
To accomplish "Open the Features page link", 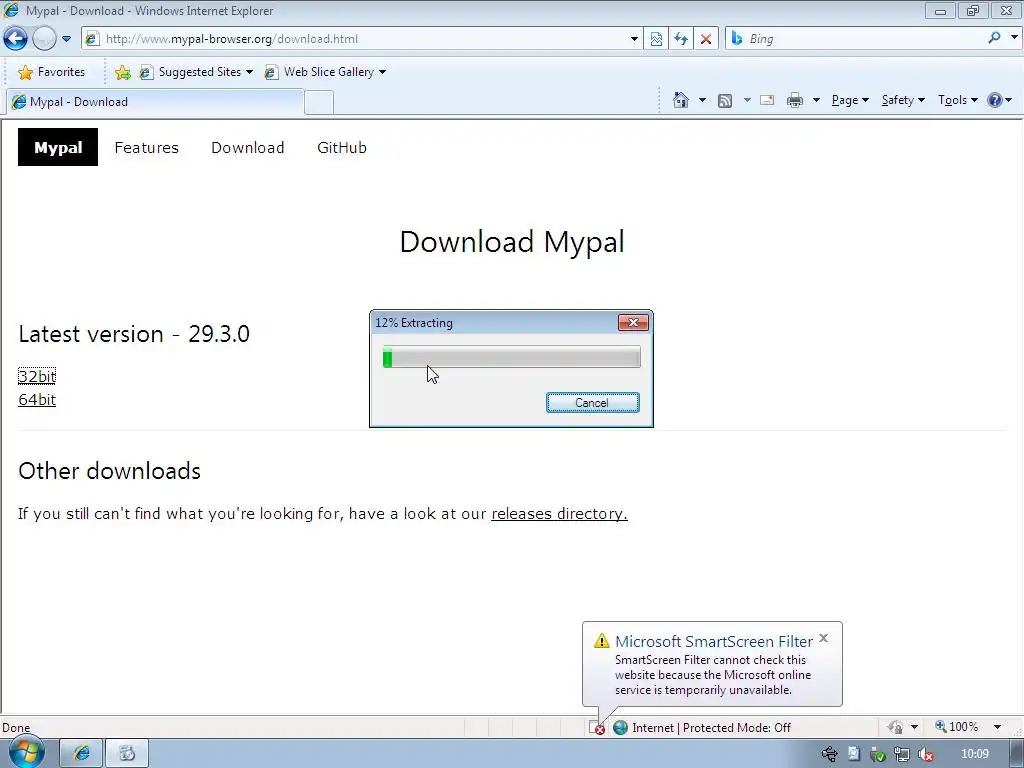I will pyautogui.click(x=146, y=148).
